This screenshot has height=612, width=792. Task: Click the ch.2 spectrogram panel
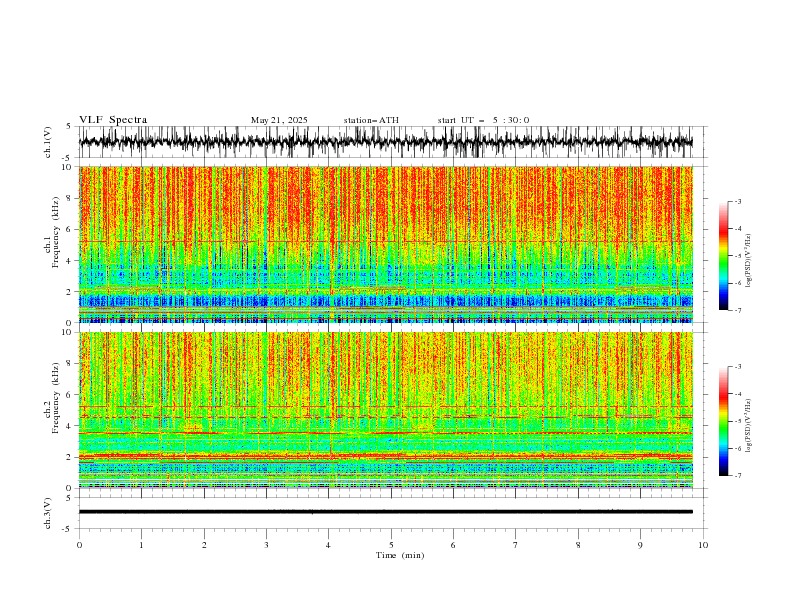(x=386, y=410)
